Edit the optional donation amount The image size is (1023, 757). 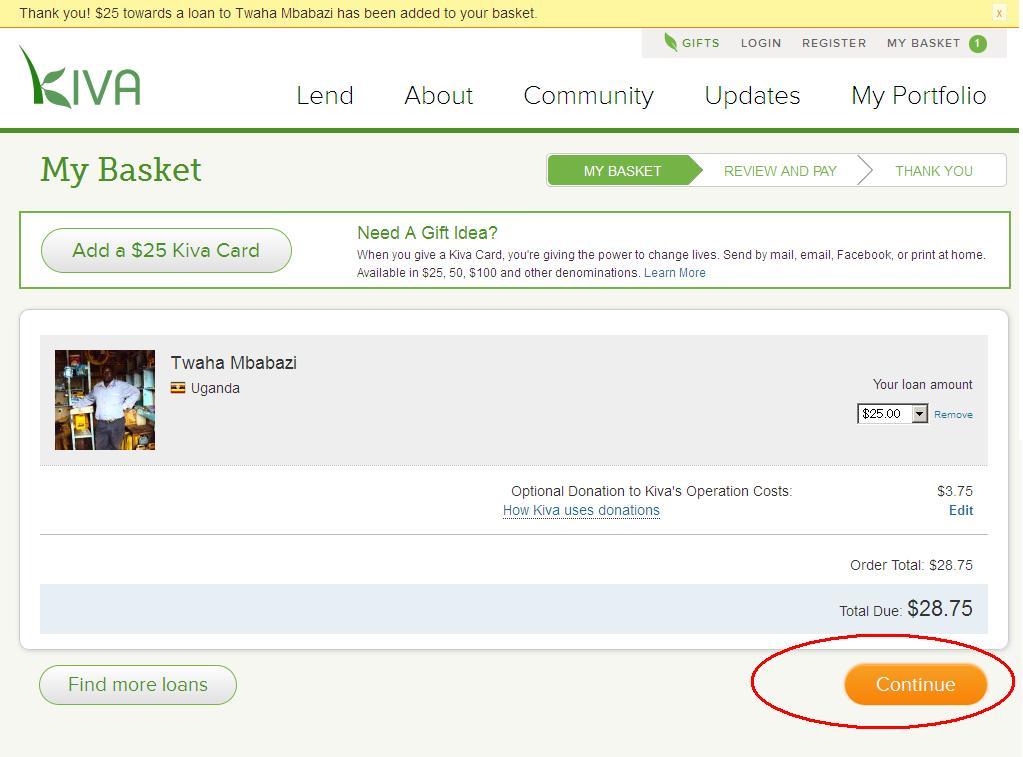click(x=960, y=510)
